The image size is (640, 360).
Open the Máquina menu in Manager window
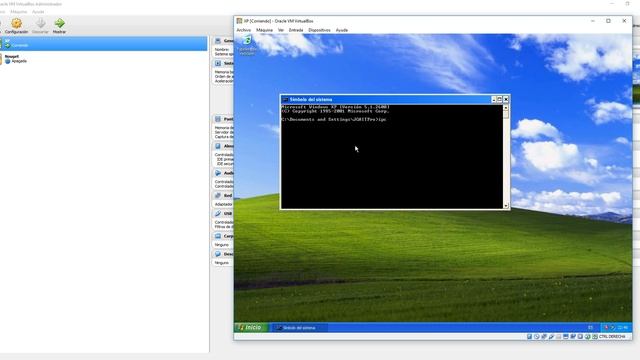pyautogui.click(x=18, y=12)
